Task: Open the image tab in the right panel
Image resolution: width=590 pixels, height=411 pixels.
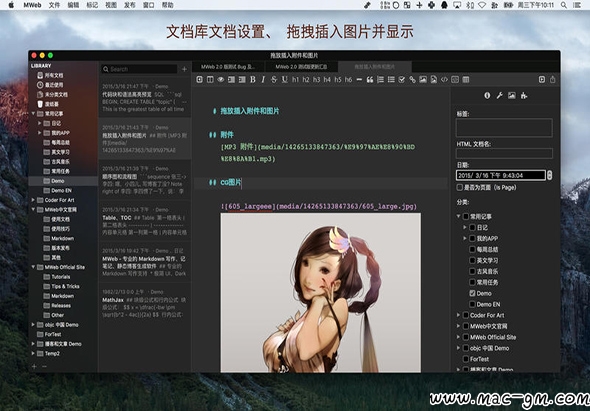Action: click(x=512, y=96)
